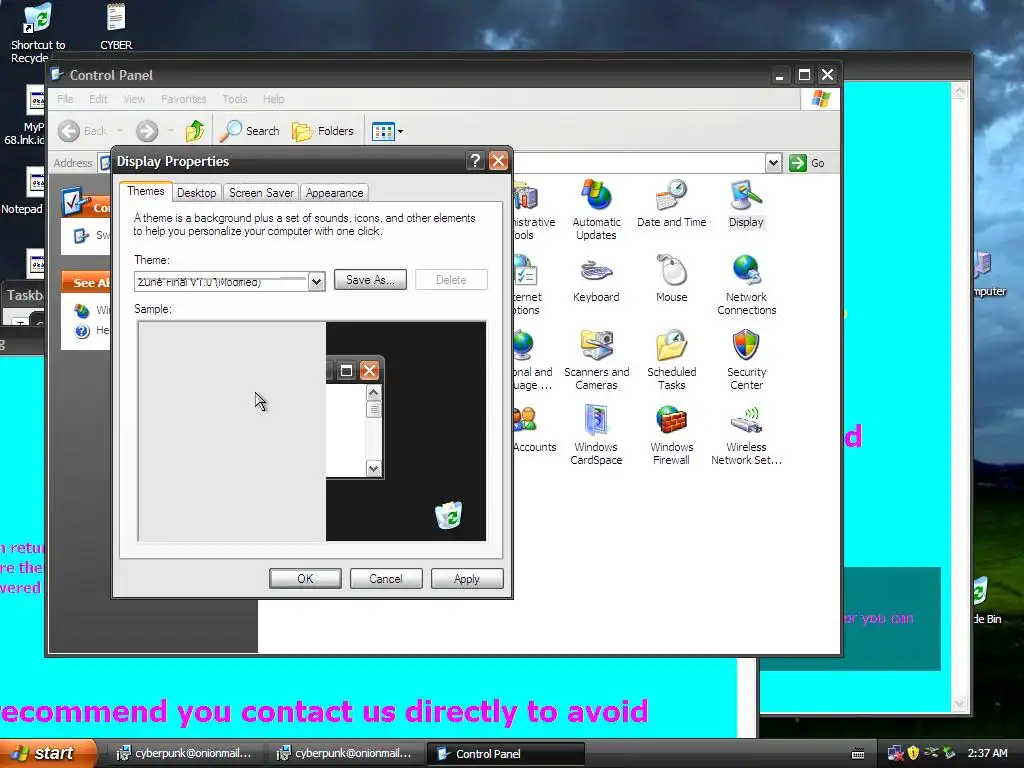Toggle the Folders toolbar button
The width and height of the screenshot is (1024, 768).
point(323,131)
